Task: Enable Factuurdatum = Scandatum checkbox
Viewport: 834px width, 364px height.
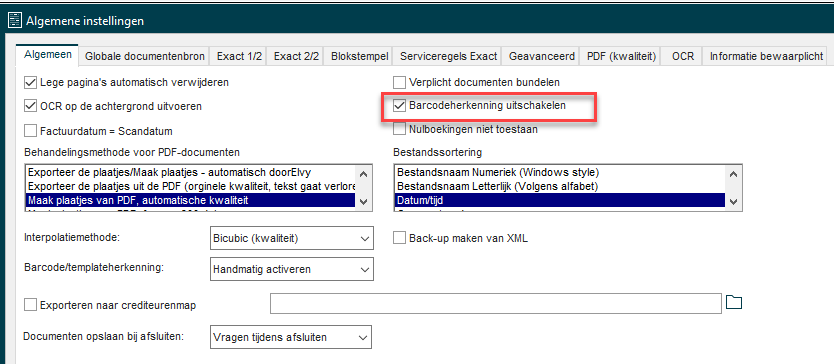Action: coord(30,130)
